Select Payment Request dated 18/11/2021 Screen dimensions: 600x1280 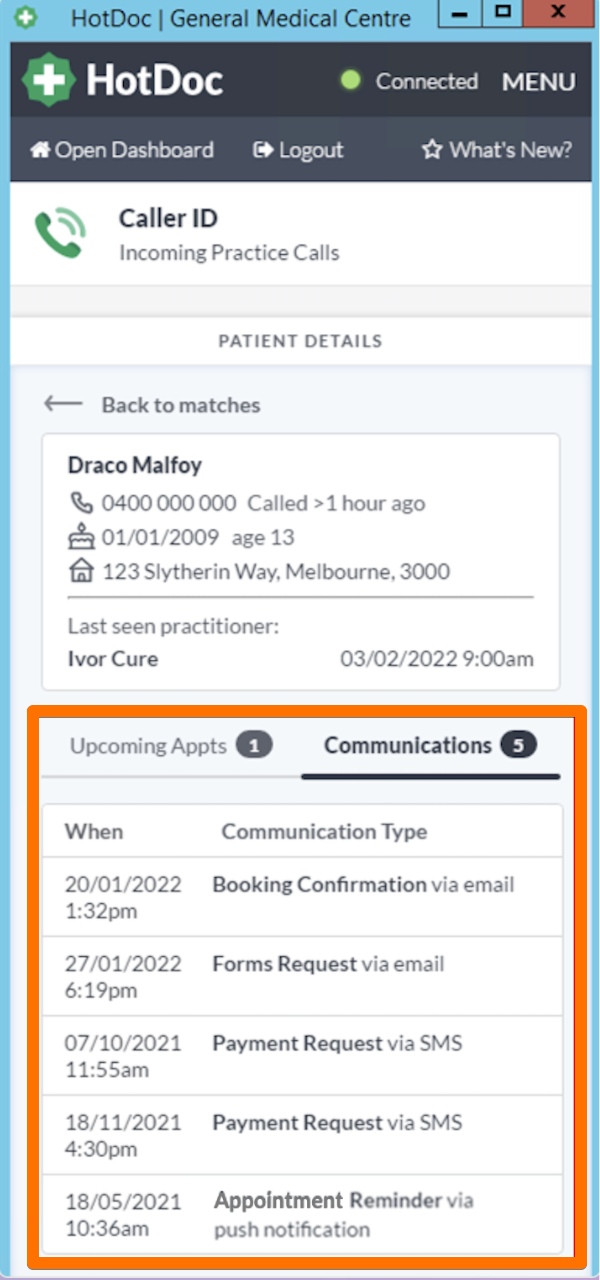coord(302,1136)
